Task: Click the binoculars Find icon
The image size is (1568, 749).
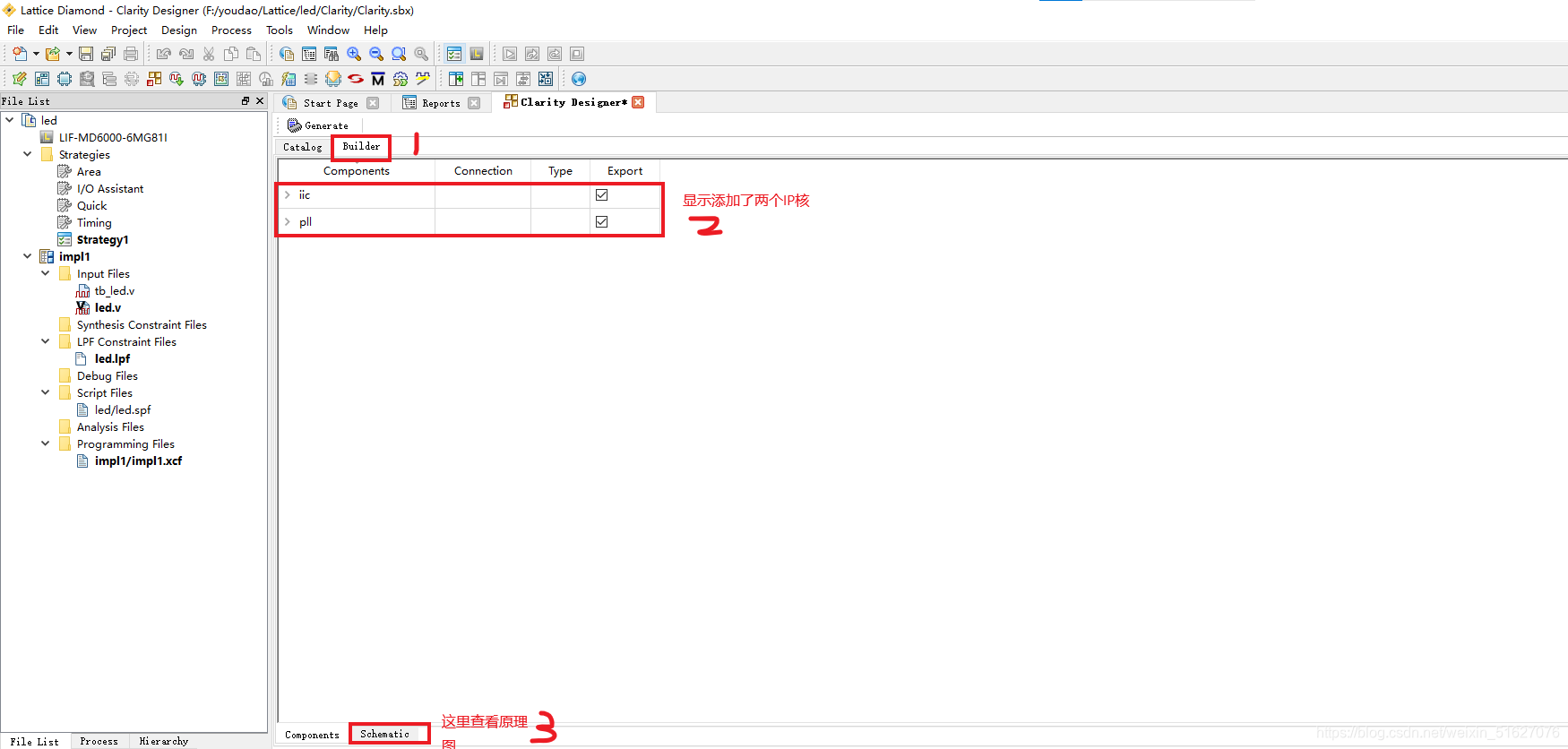Action: click(x=332, y=54)
